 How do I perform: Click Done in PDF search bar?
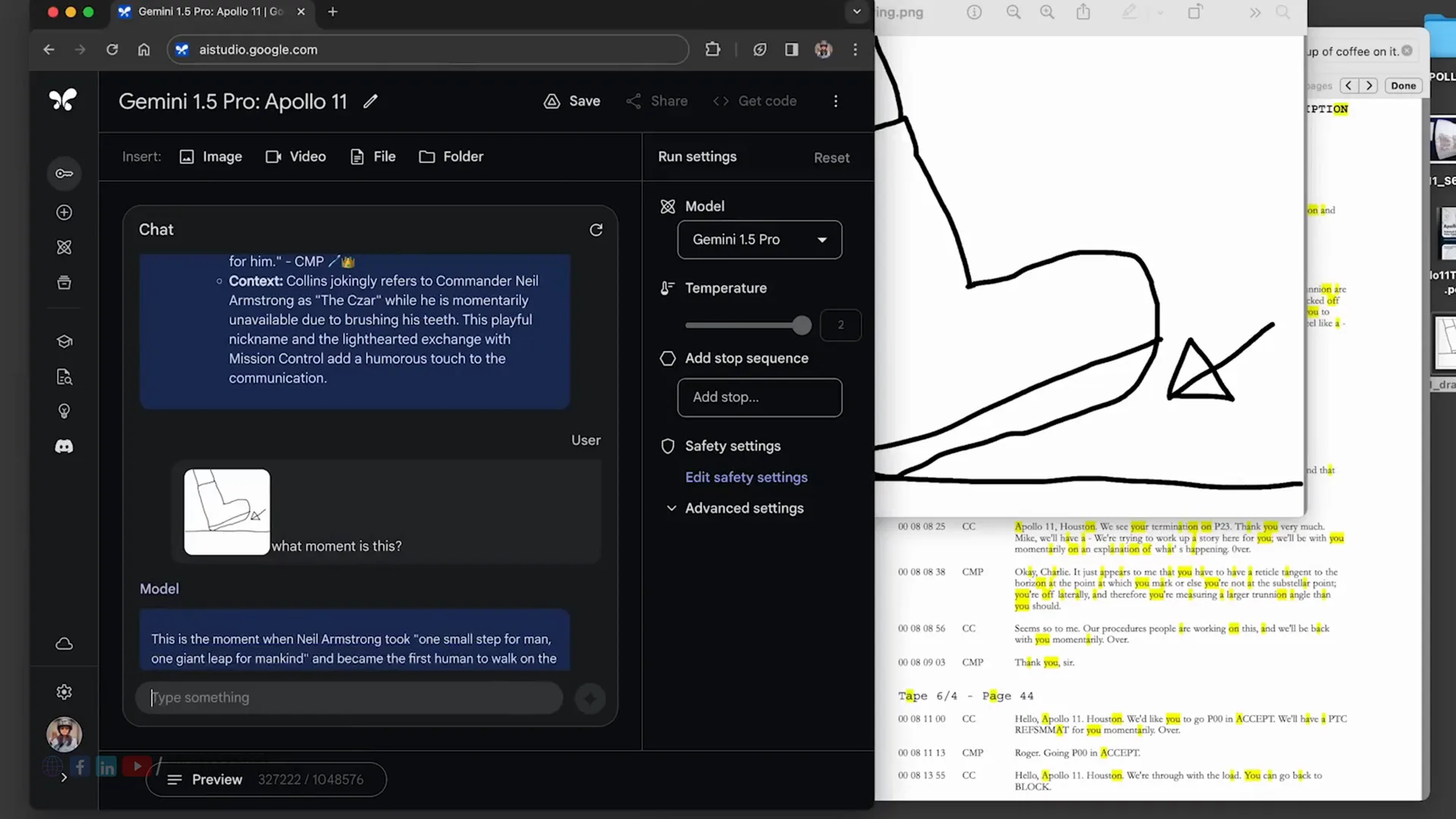(x=1403, y=86)
